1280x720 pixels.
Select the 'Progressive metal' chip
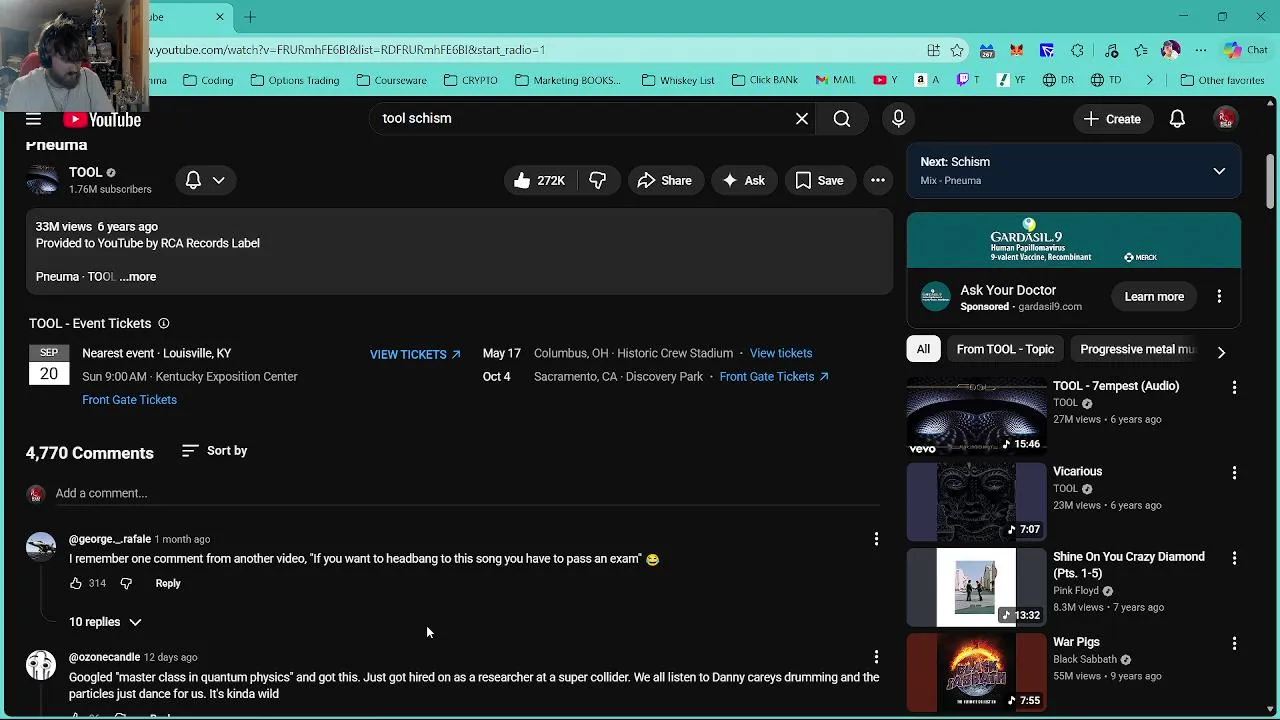tap(1137, 349)
